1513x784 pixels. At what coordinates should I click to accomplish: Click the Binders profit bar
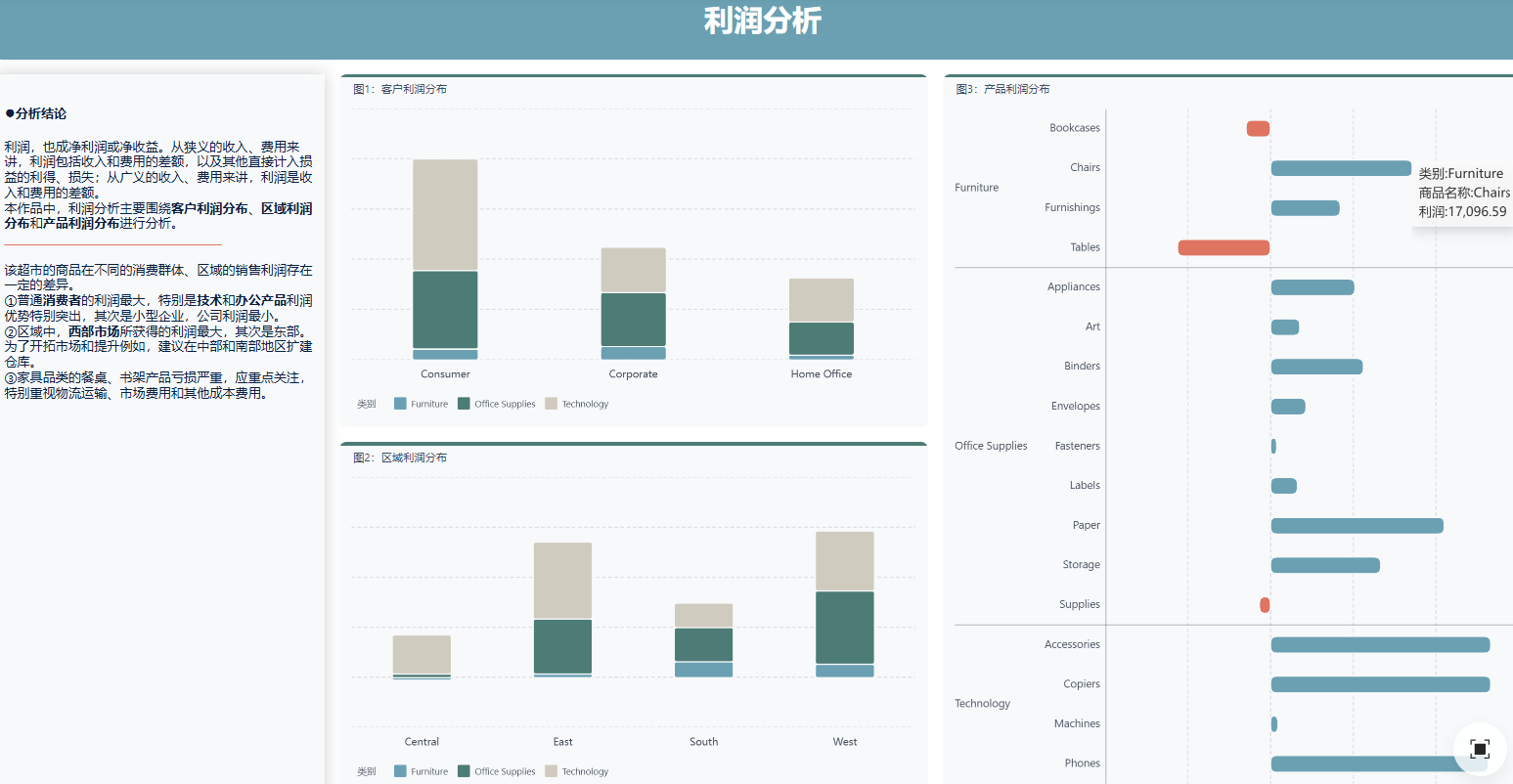[1316, 367]
